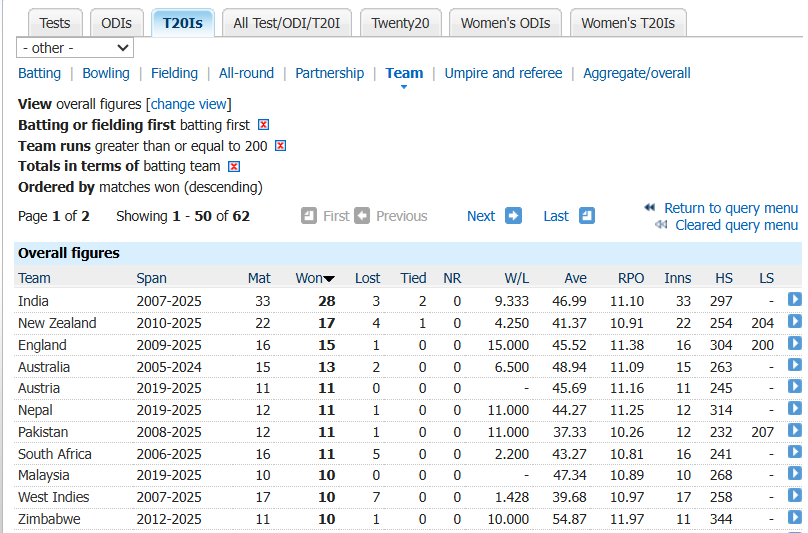The width and height of the screenshot is (808, 533).
Task: Switch to Women's T20Is tab
Action: pyautogui.click(x=628, y=23)
